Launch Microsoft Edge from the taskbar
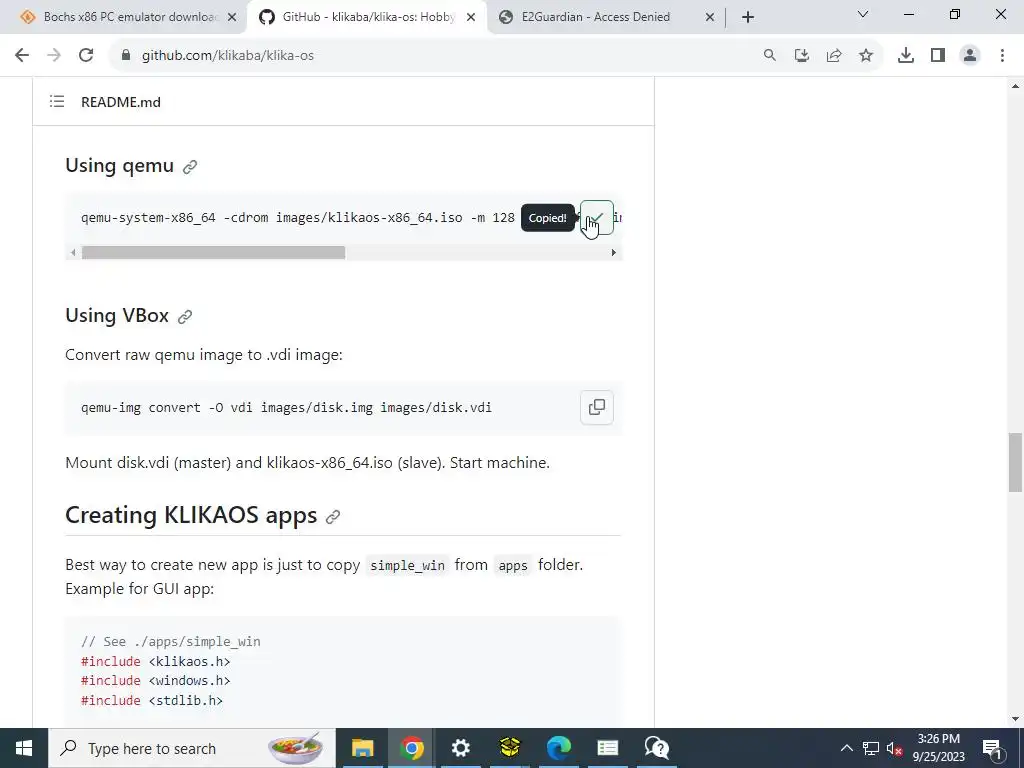 (558, 748)
